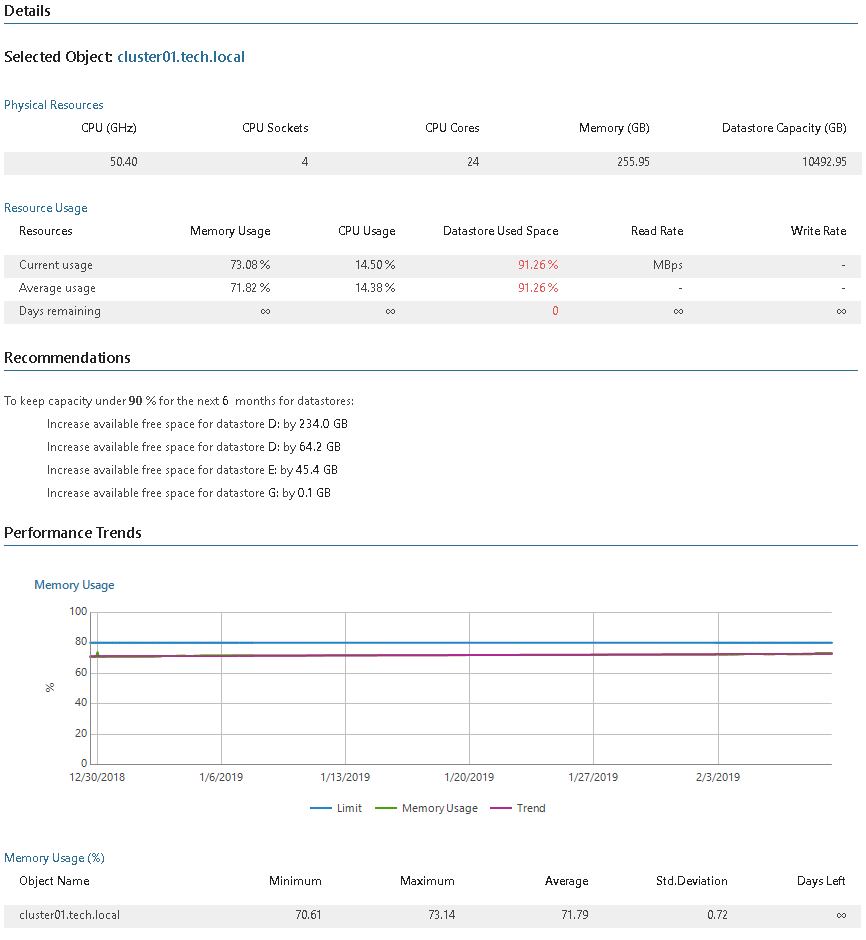This screenshot has height=940, width=866.
Task: Select the datastore D recommendation of 234.0 GB
Action: pos(197,424)
